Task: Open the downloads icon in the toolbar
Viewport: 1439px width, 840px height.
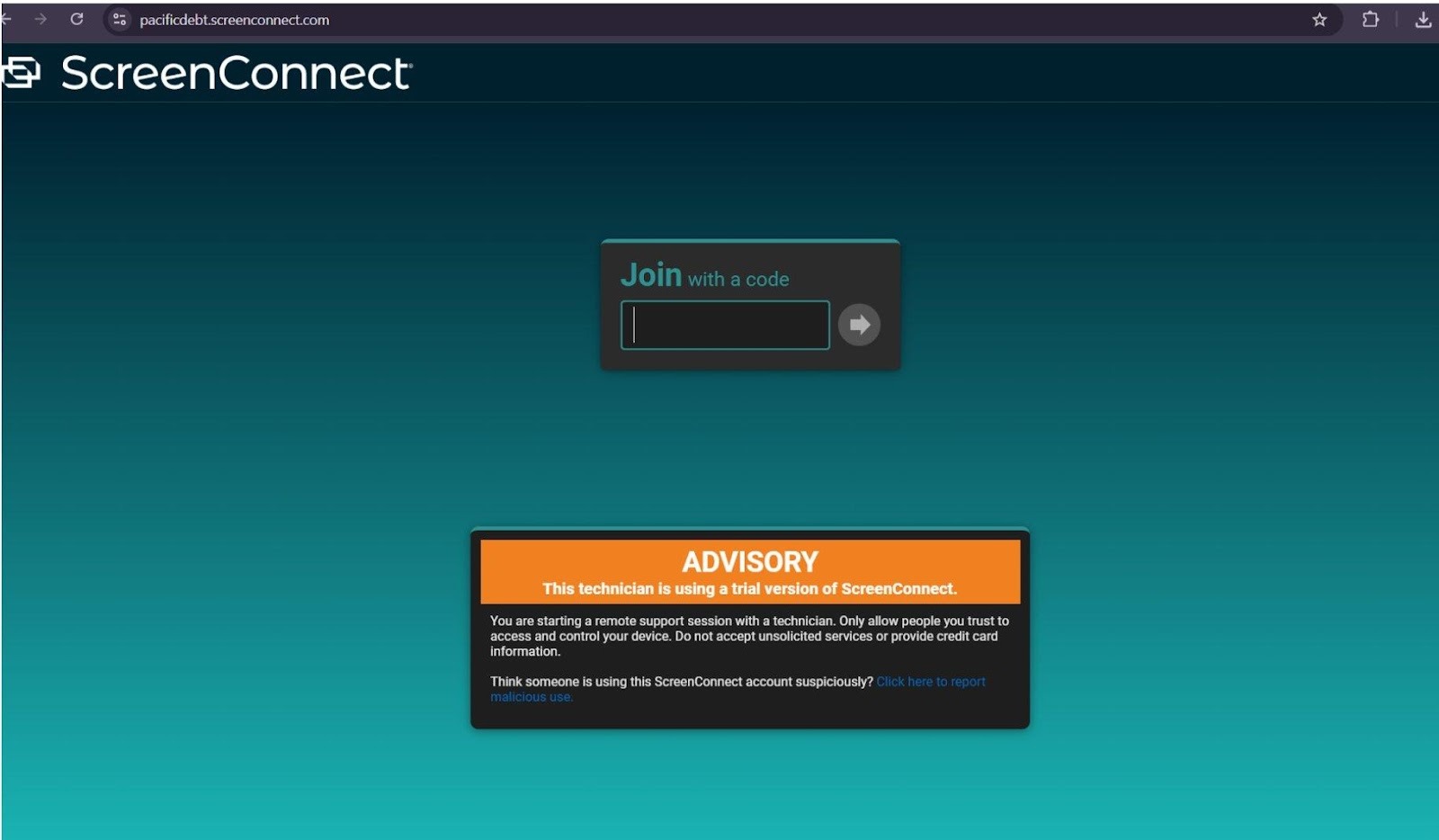Action: [x=1424, y=20]
